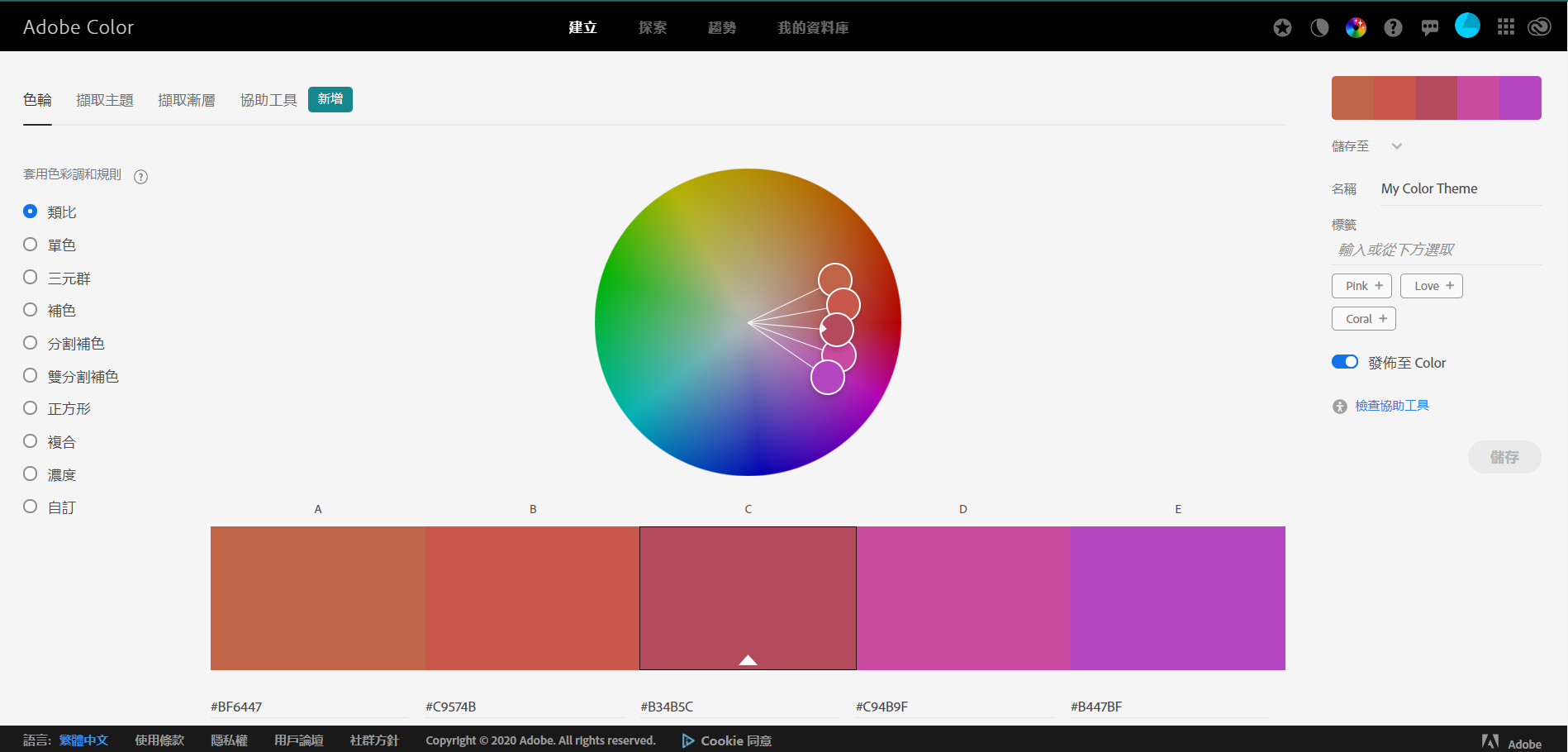This screenshot has width=1568, height=752.
Task: Click the theme preview strip
Action: (x=1437, y=98)
